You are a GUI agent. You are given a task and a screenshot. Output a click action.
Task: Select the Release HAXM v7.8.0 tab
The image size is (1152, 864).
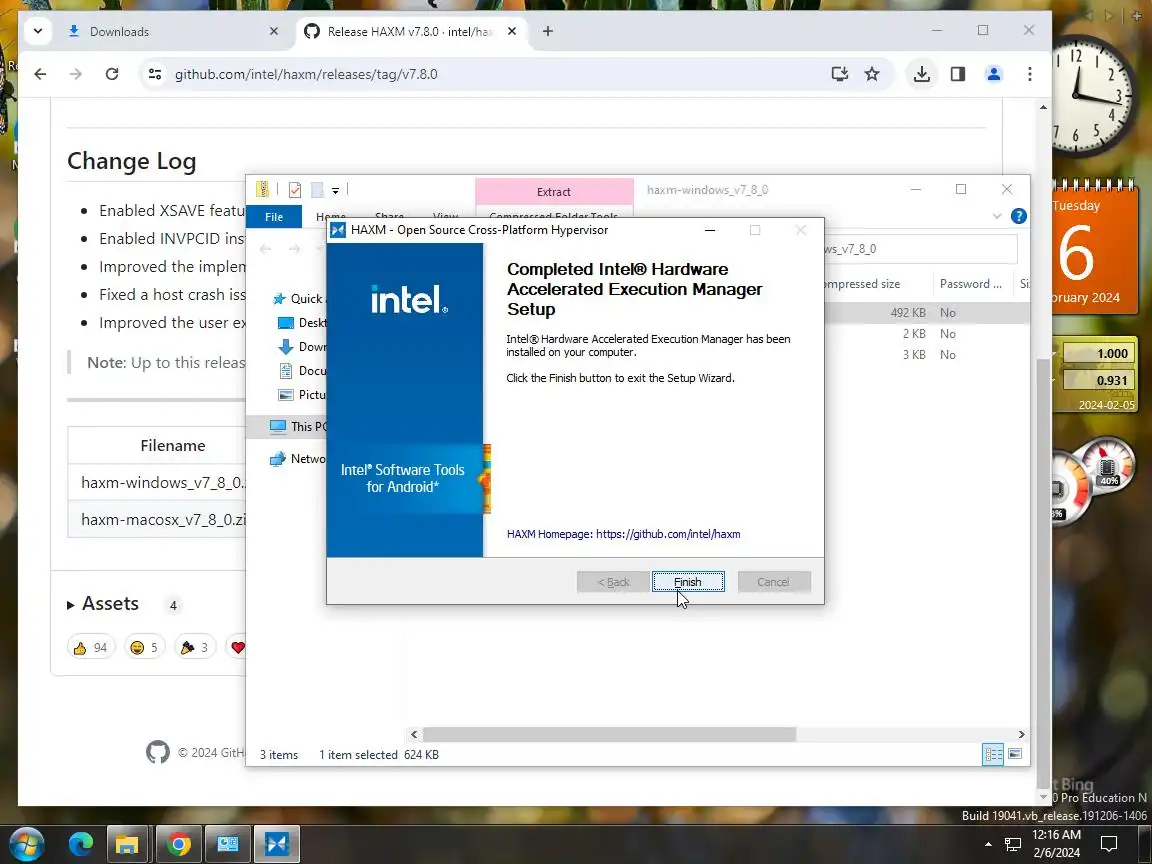pos(411,32)
